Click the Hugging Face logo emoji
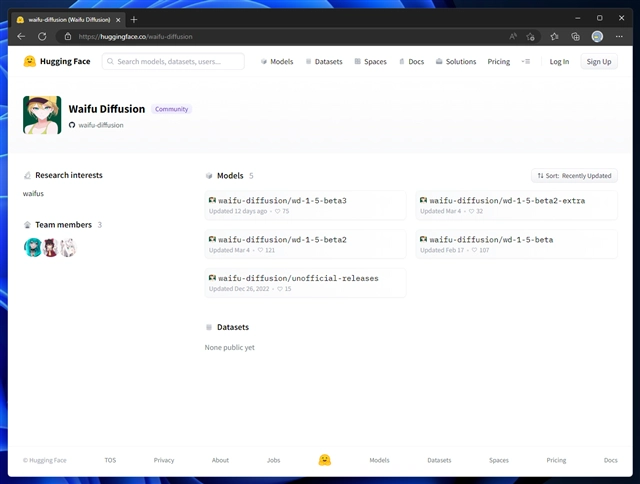This screenshot has width=640, height=484. click(x=29, y=61)
